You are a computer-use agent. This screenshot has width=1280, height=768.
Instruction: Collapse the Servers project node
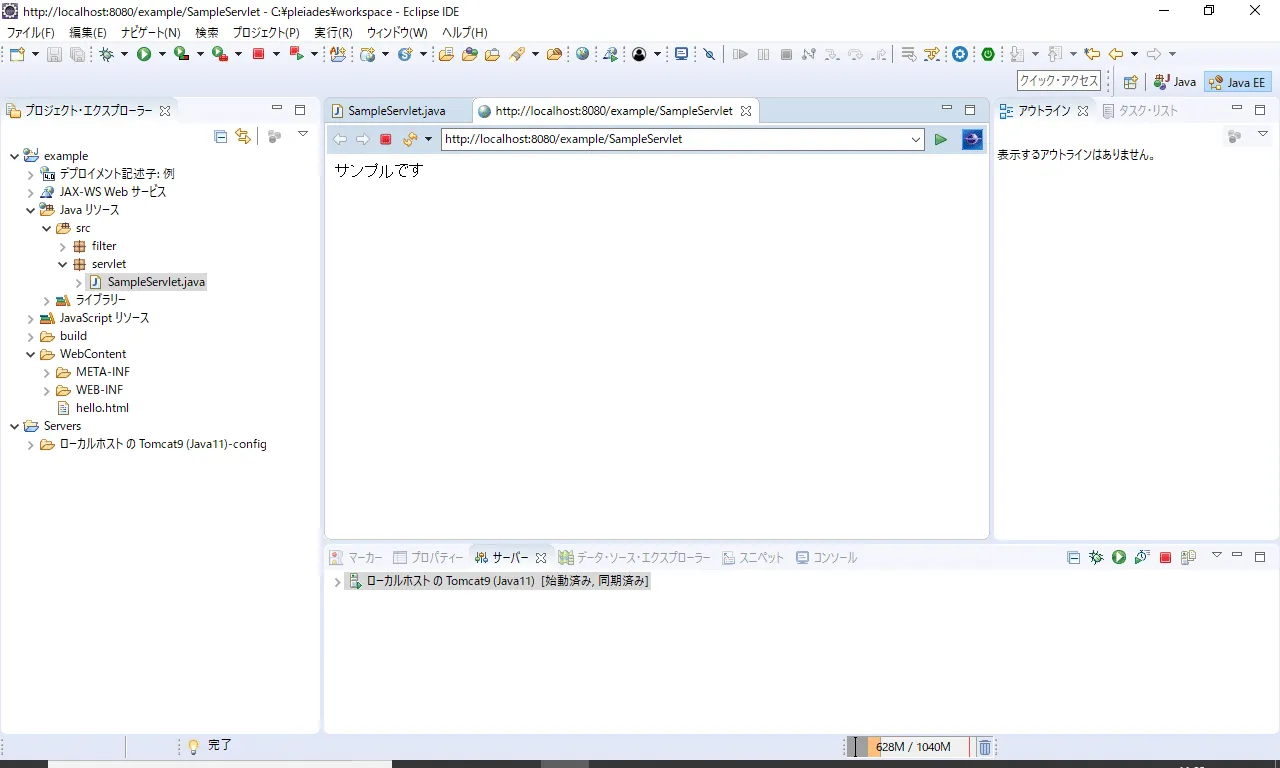[14, 426]
